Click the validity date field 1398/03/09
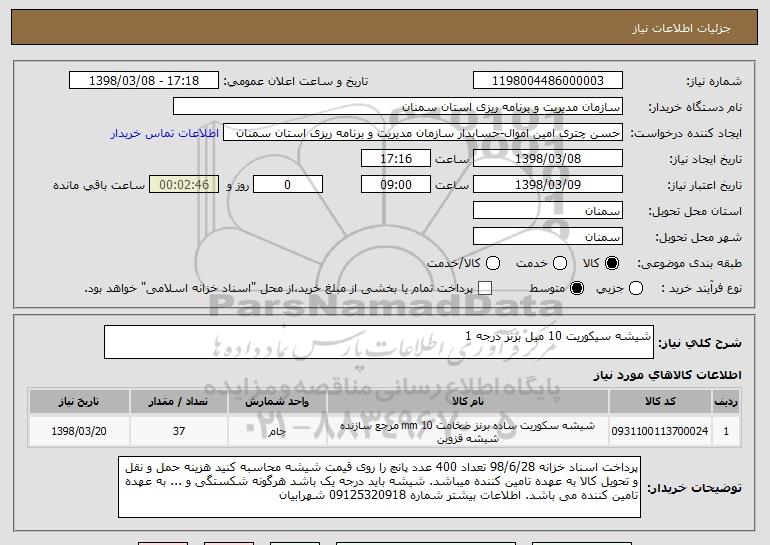The image size is (770, 545). click(x=548, y=185)
